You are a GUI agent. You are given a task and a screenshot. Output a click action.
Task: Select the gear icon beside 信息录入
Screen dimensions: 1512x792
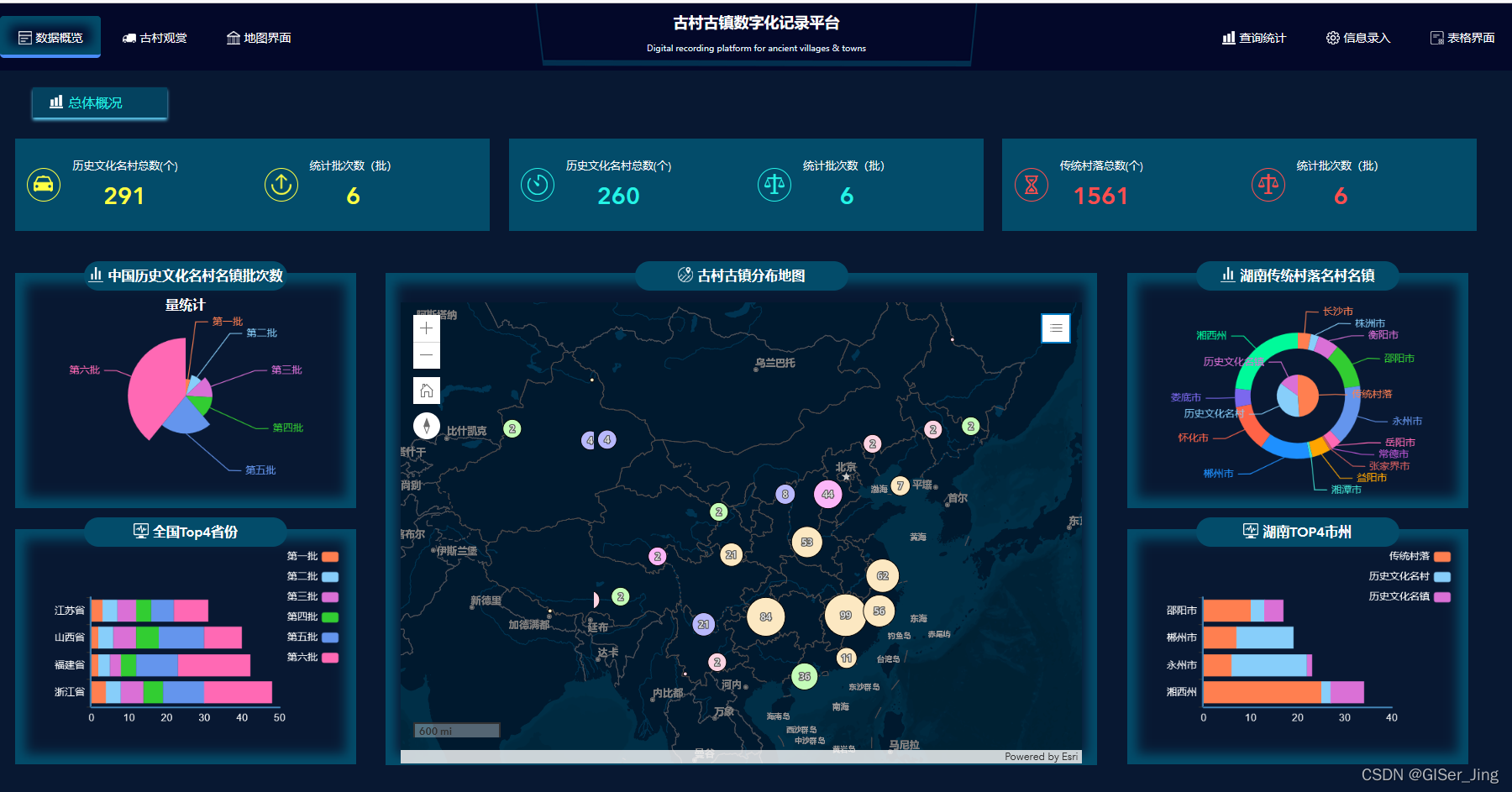(1332, 37)
